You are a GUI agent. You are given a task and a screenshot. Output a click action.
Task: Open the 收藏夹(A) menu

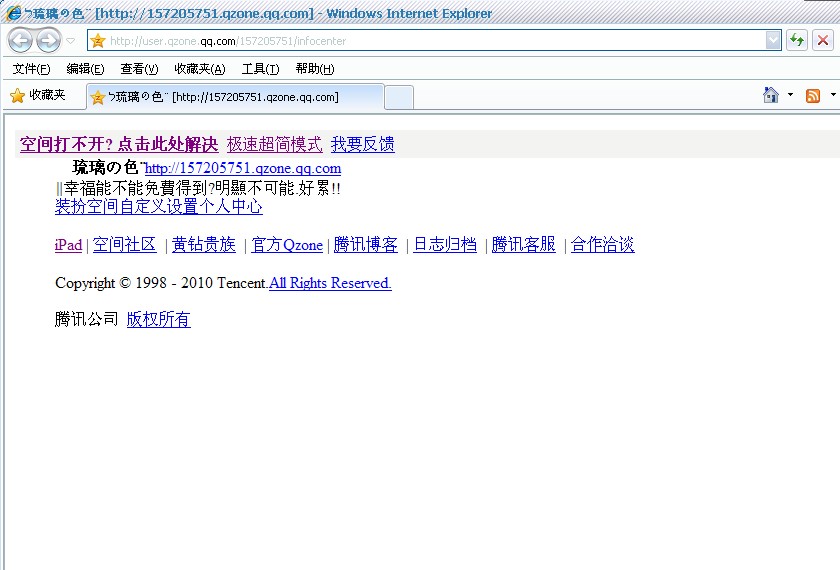200,69
